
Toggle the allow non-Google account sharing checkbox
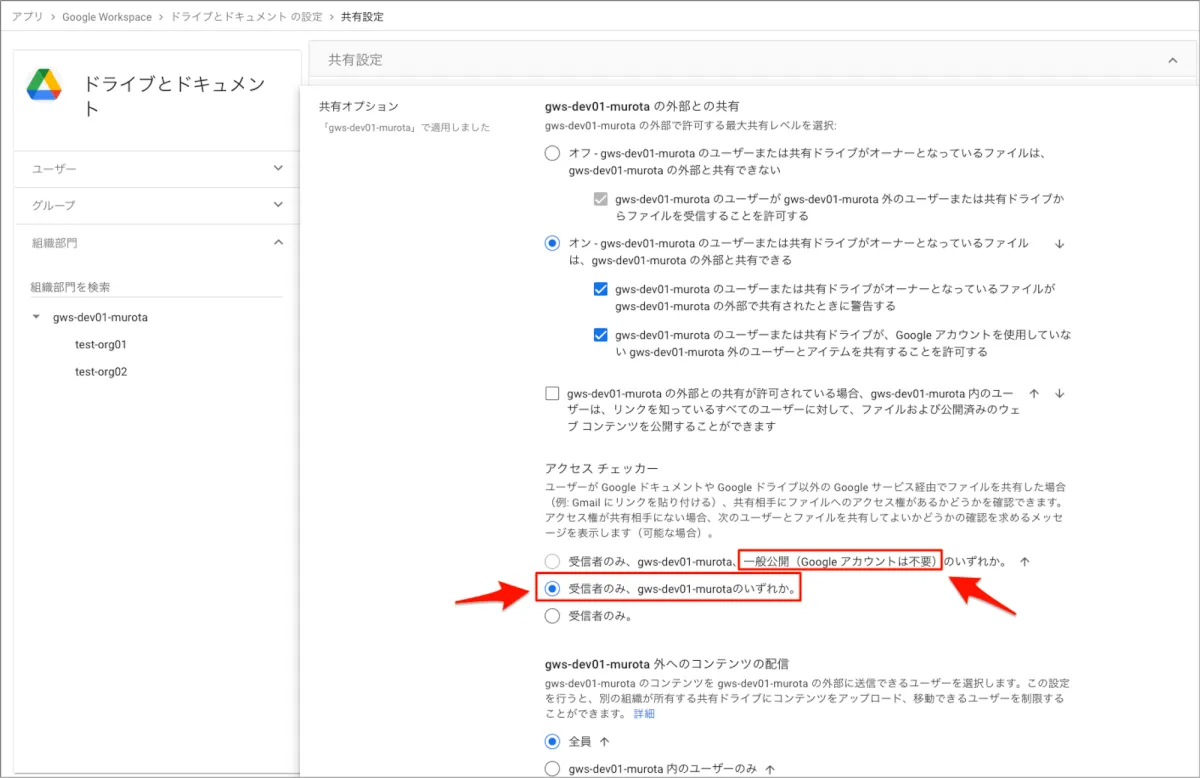point(601,335)
